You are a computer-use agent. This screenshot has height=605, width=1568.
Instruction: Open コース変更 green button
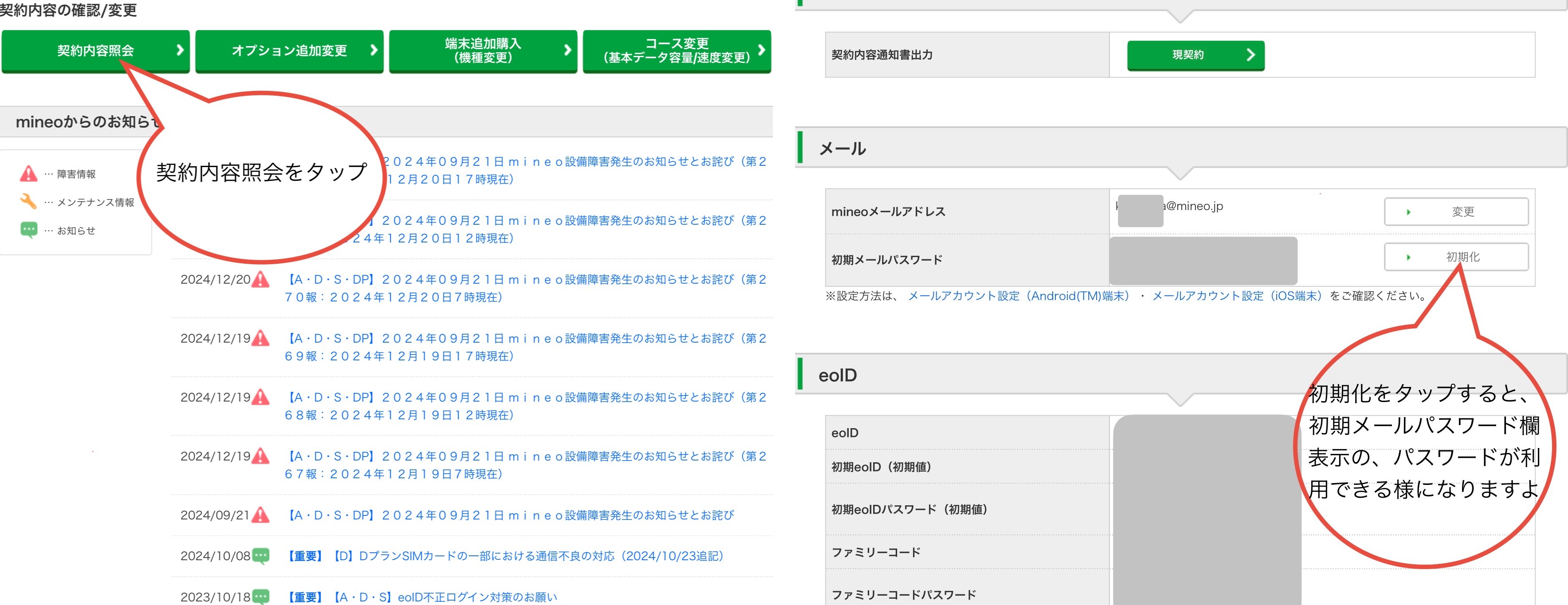(x=676, y=51)
